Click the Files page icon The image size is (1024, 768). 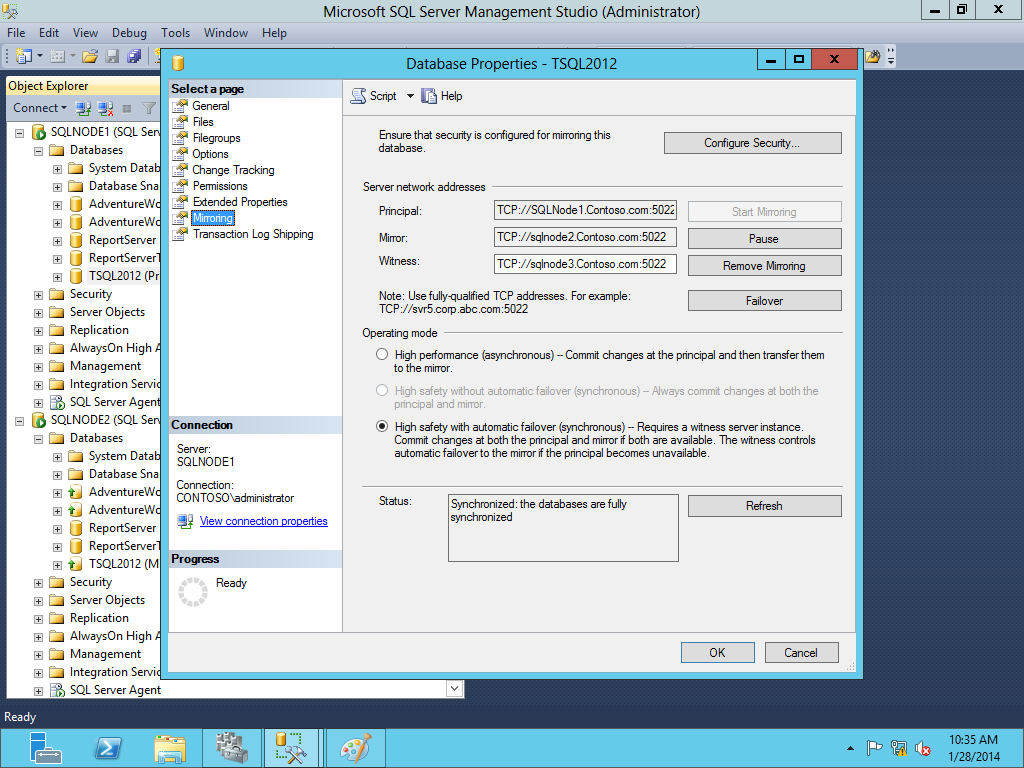tap(180, 122)
